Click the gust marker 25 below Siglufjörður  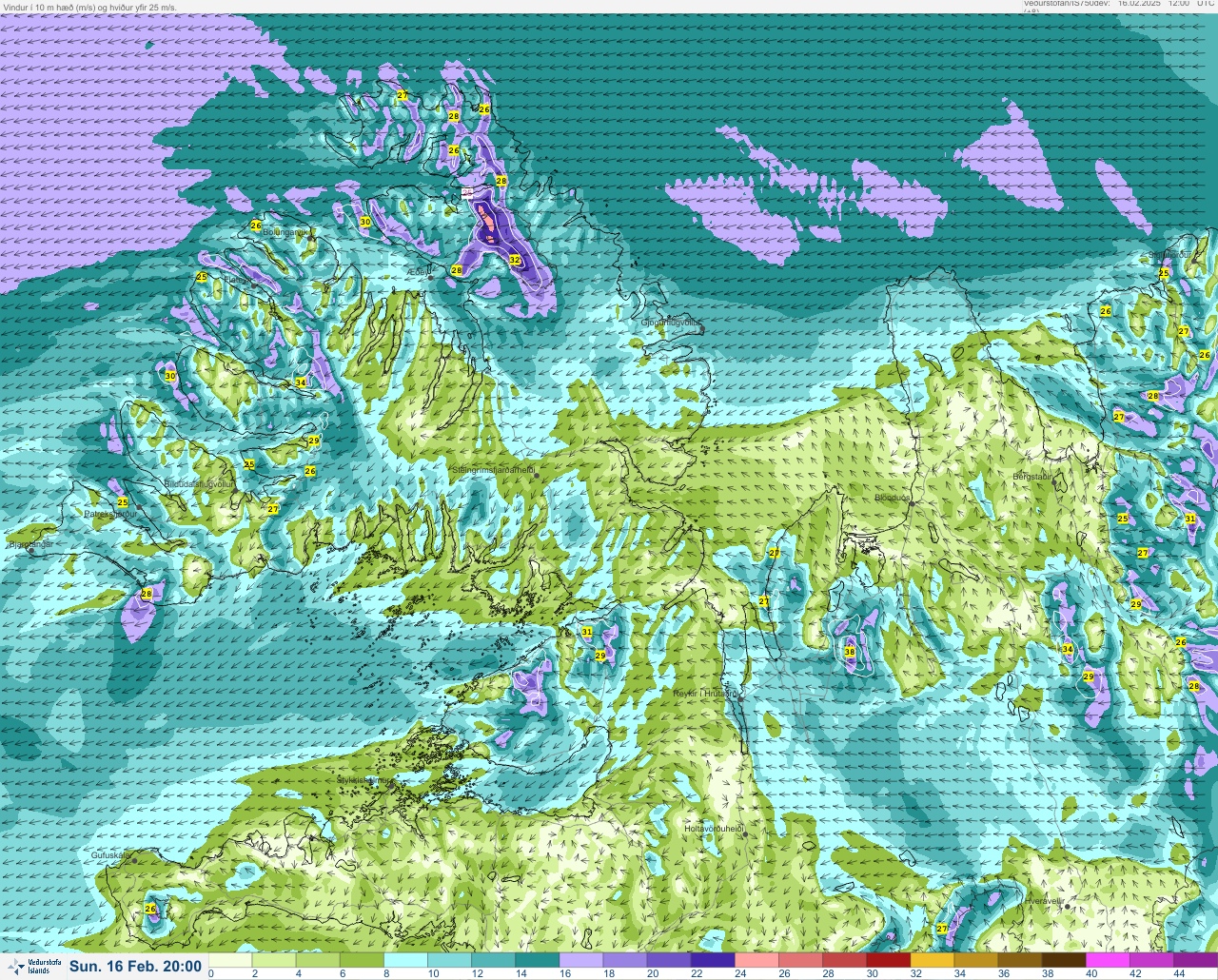click(x=1164, y=273)
